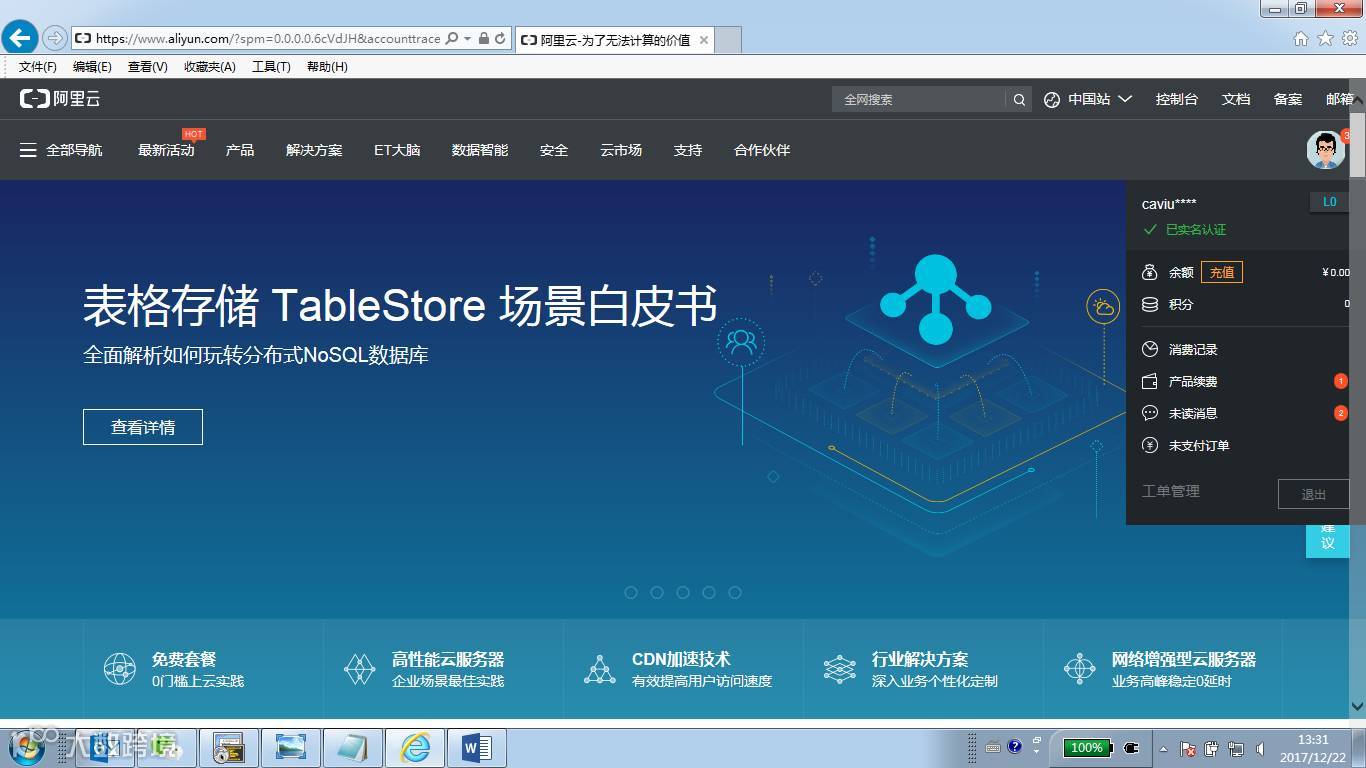Click the 网络增强型云服务器 feature icon

click(1080, 669)
